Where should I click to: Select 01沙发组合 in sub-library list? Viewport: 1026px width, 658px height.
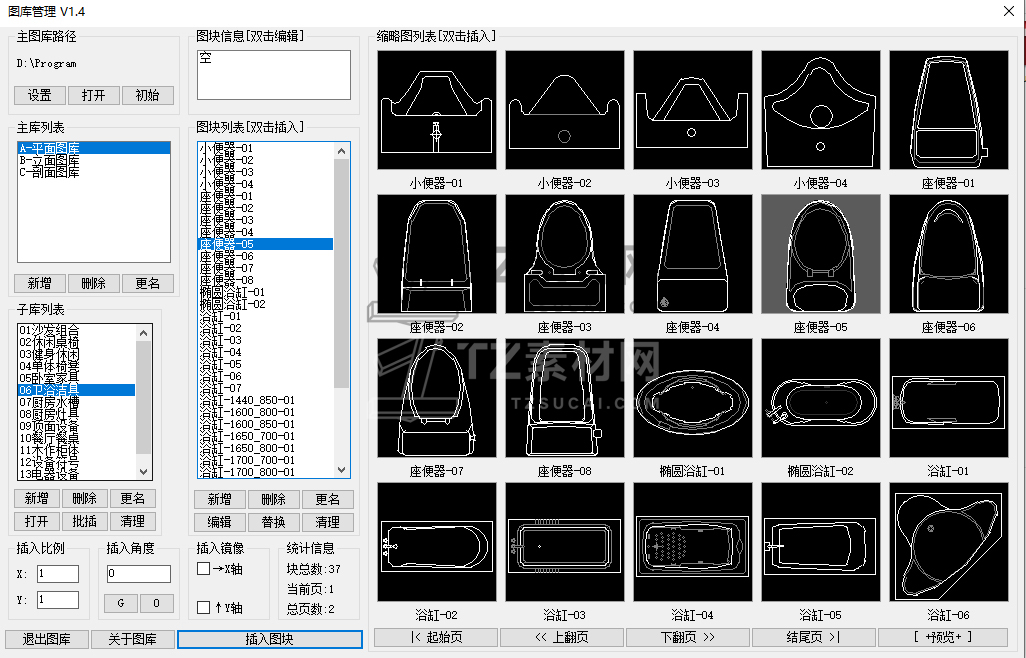(77, 330)
